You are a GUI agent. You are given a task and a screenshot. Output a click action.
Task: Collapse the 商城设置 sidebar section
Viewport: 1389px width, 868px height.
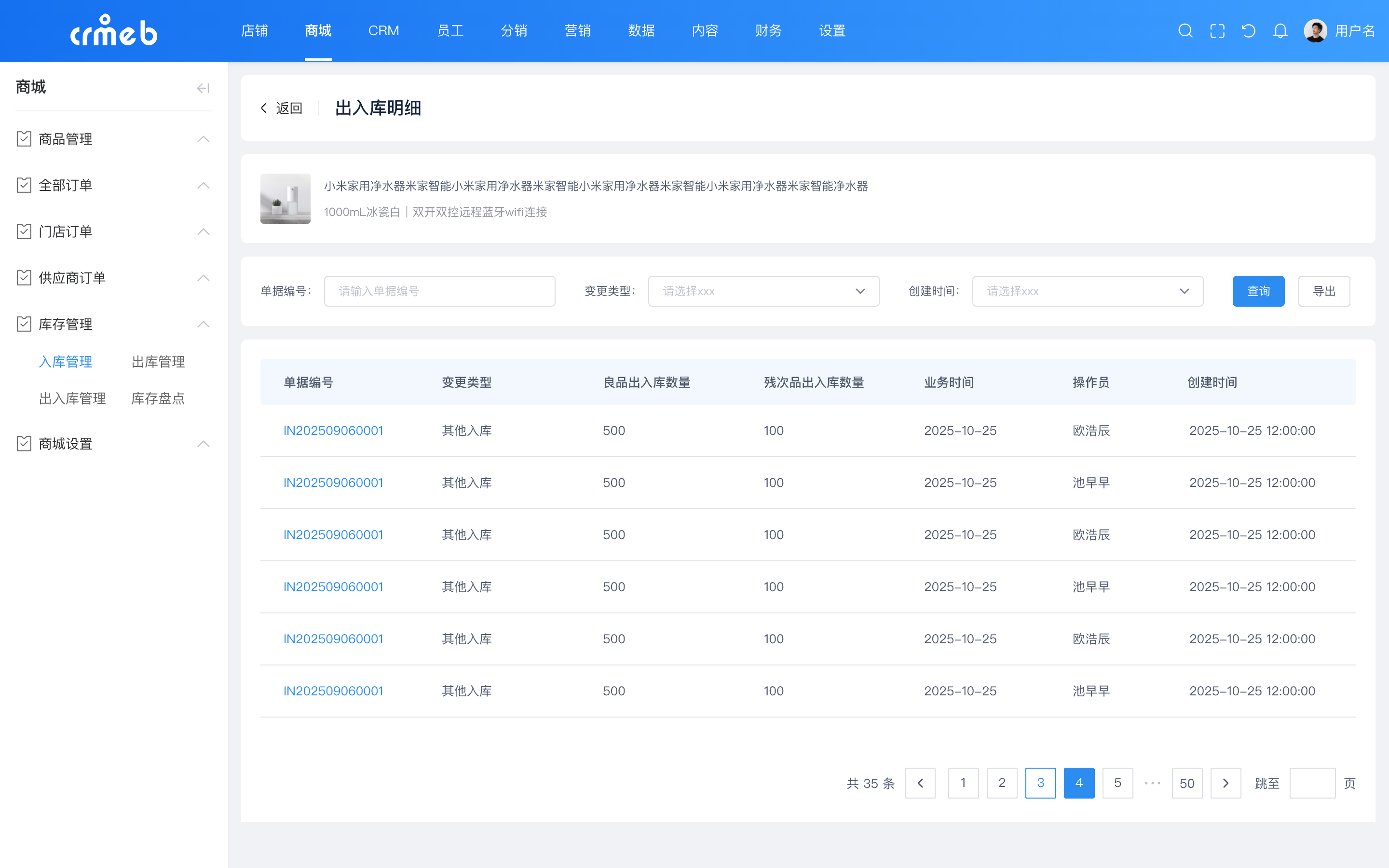tap(203, 444)
